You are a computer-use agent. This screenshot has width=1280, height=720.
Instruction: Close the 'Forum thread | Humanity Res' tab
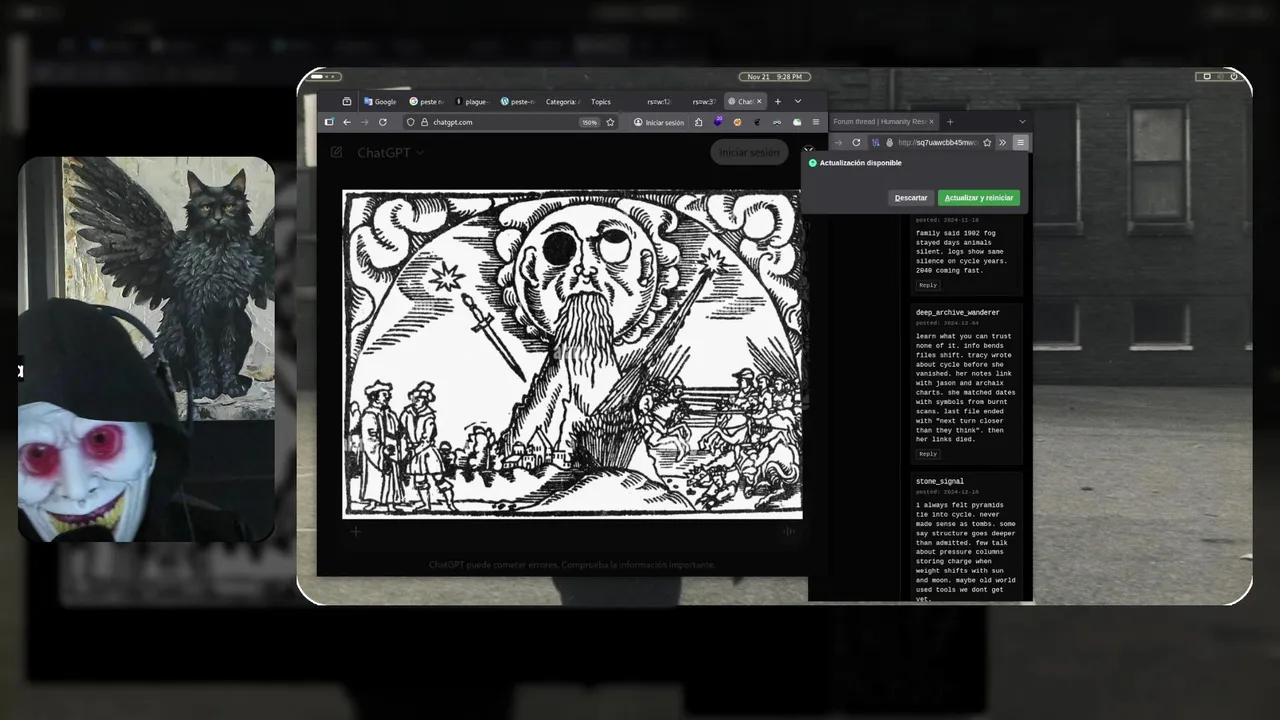[x=931, y=122]
